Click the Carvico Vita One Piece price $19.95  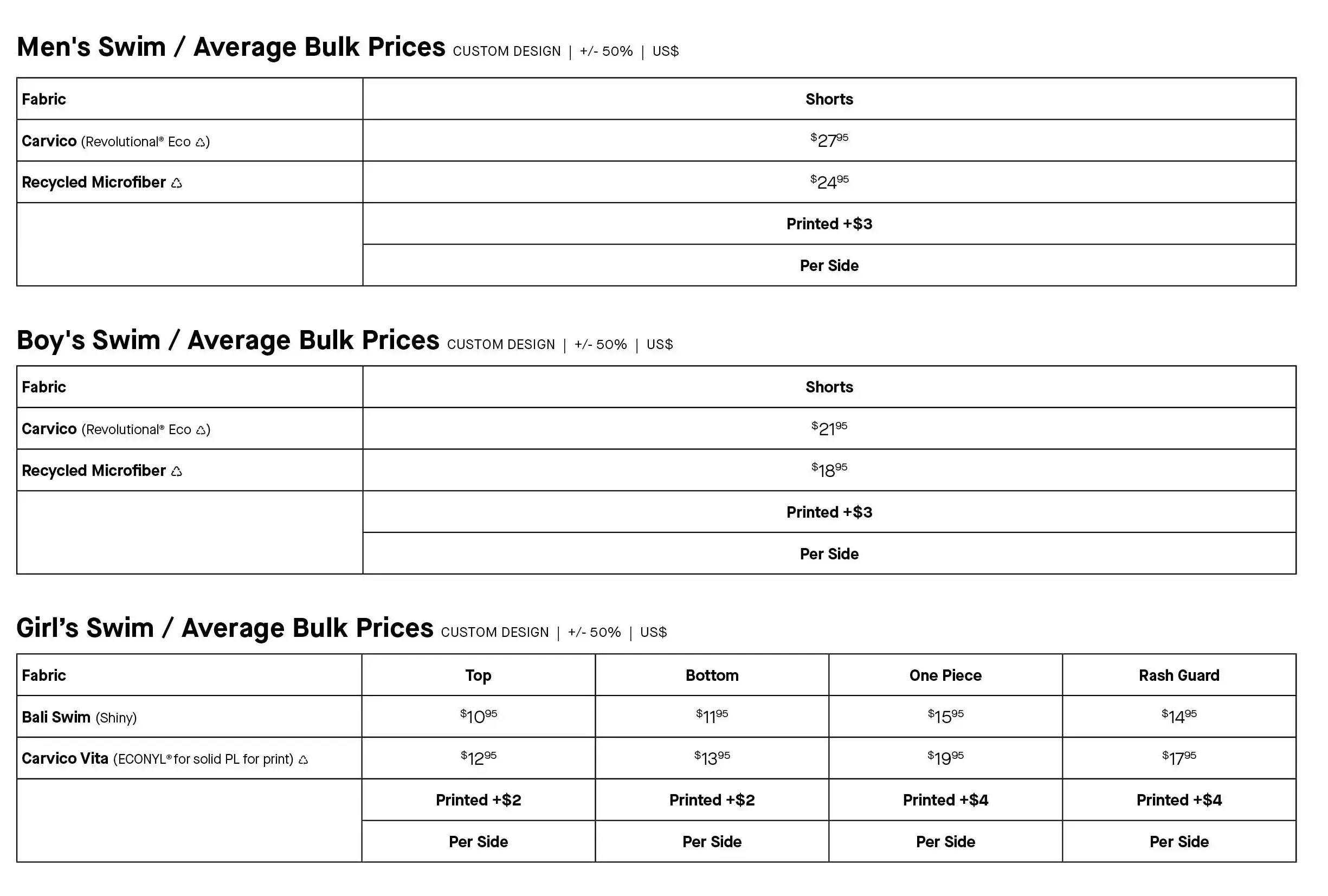(x=945, y=758)
